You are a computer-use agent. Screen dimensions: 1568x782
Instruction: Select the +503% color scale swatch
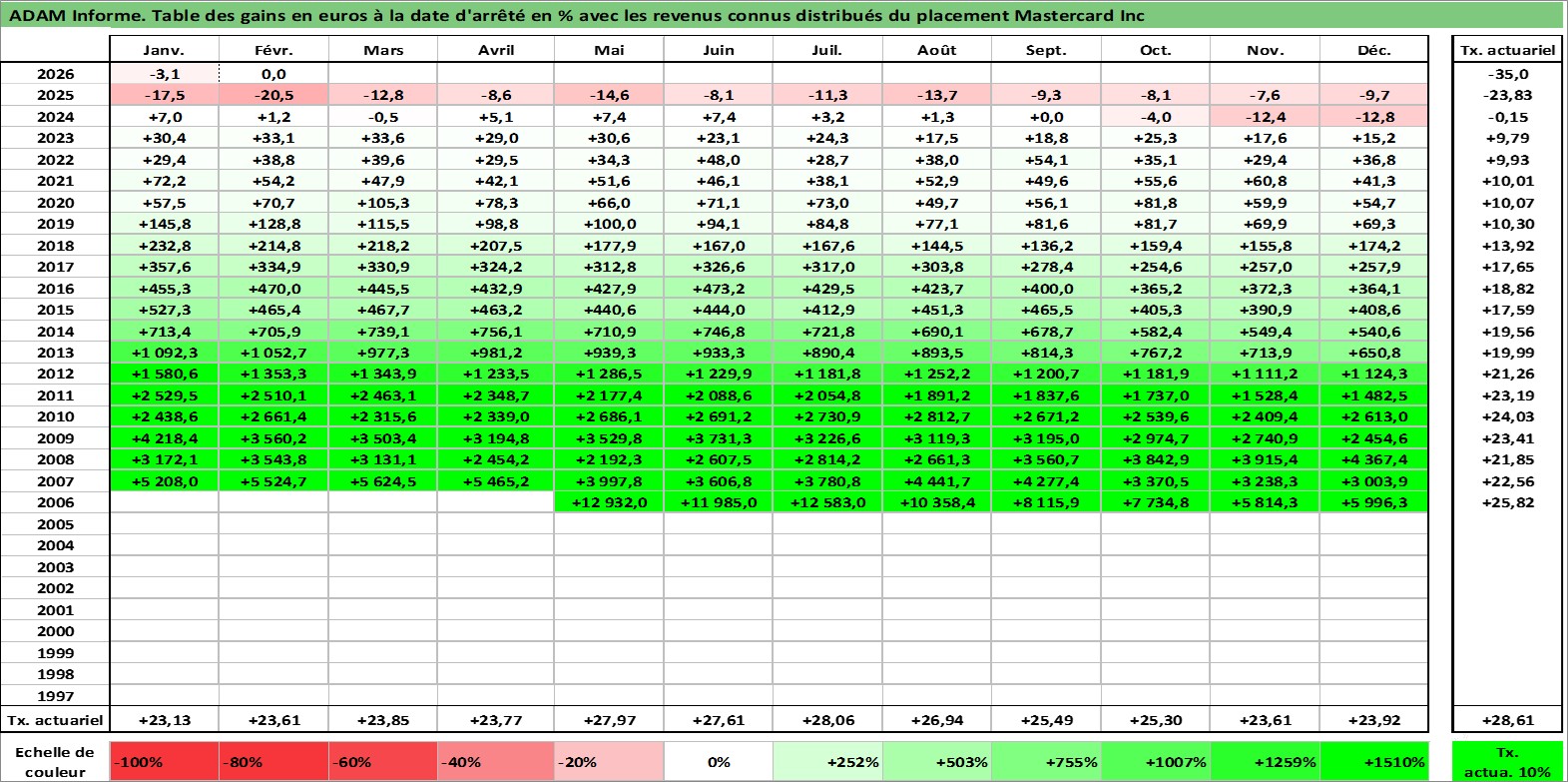click(x=937, y=762)
